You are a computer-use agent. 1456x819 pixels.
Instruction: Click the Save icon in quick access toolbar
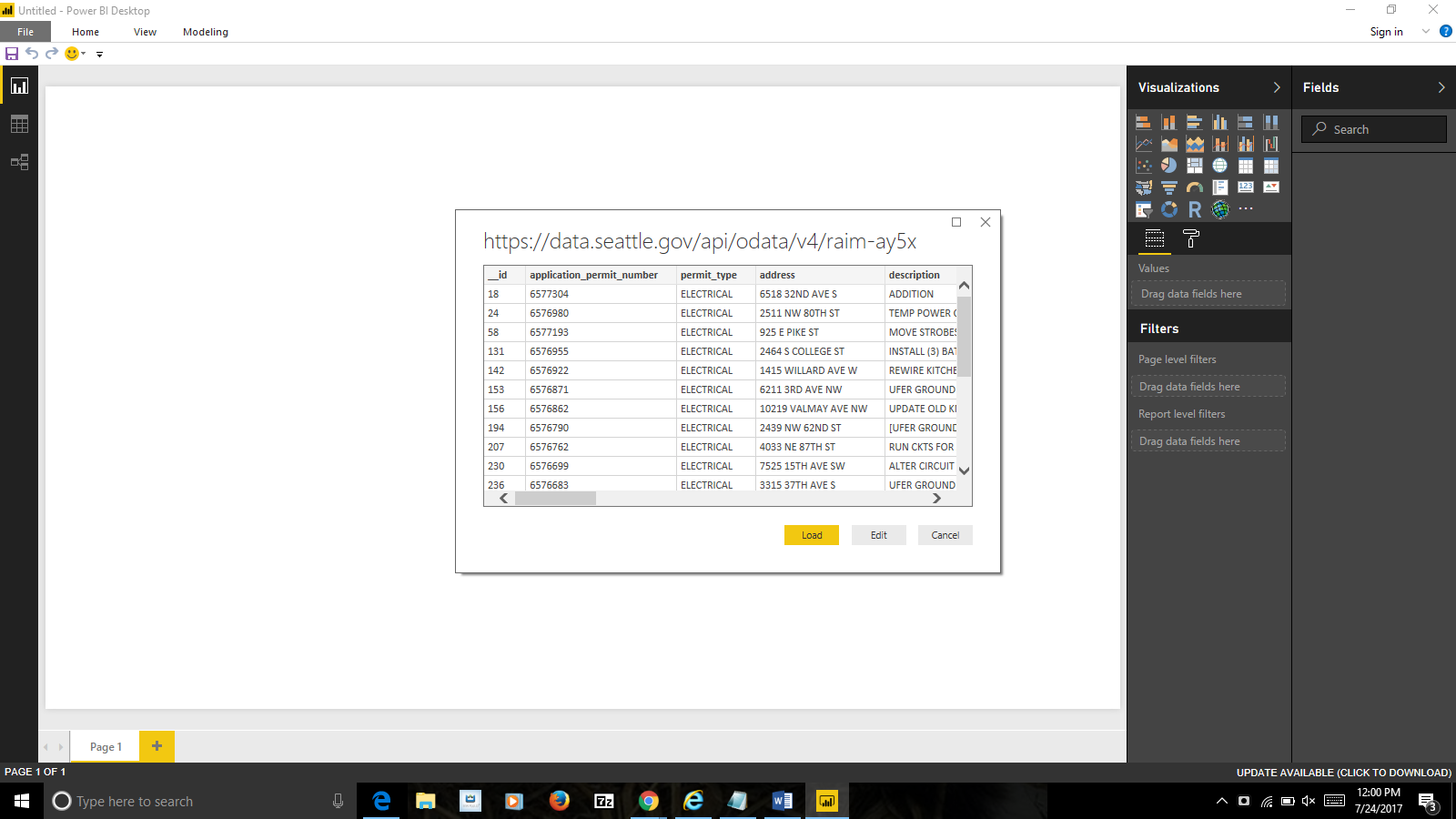point(12,54)
